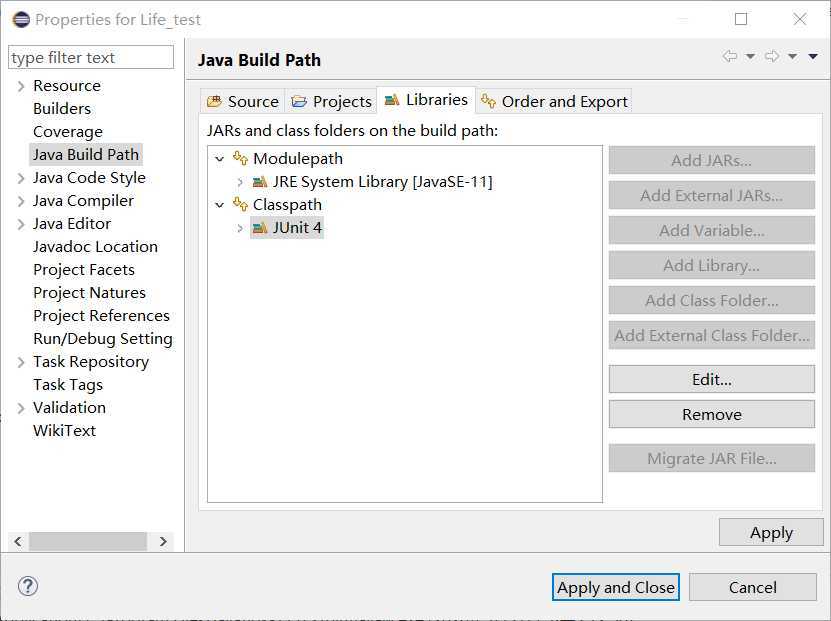This screenshot has height=621, width=831.
Task: Click the help question mark icon
Action: pos(28,587)
